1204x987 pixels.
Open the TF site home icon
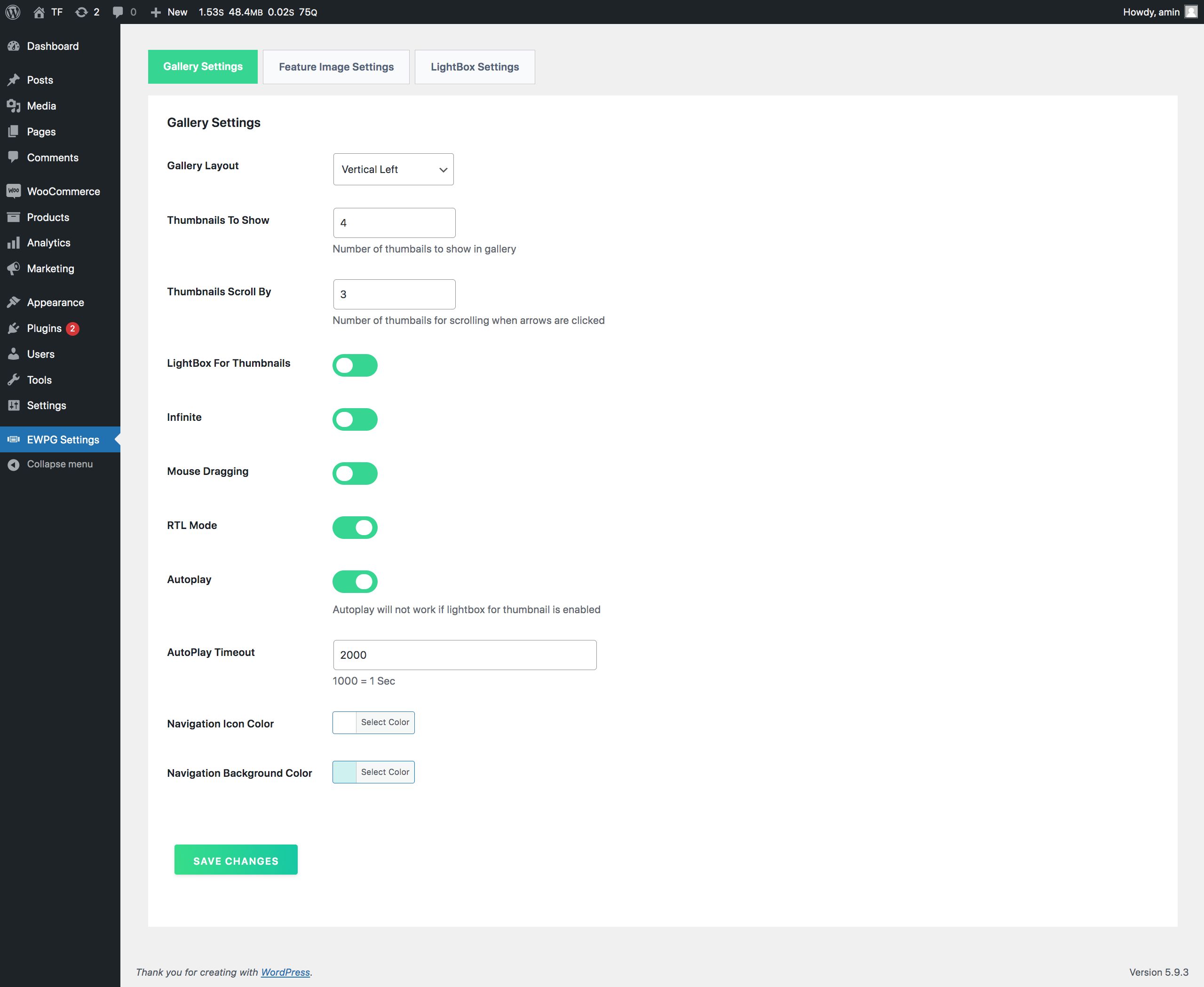click(x=39, y=12)
